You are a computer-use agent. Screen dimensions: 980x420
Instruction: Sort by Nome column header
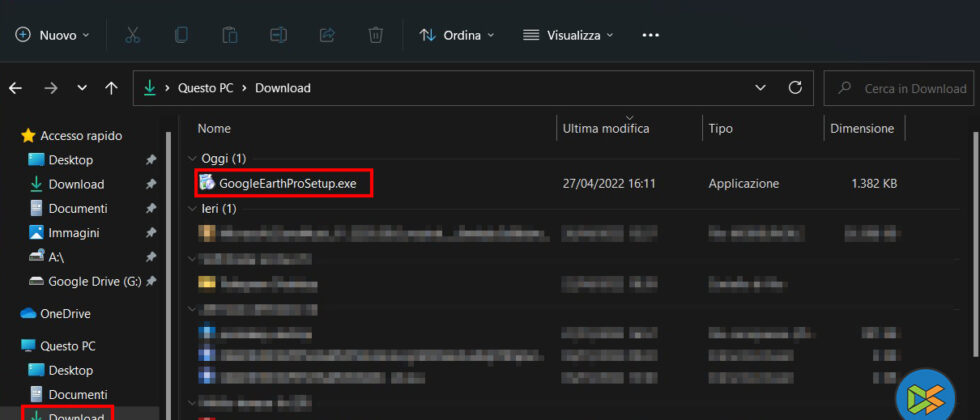[x=214, y=129]
